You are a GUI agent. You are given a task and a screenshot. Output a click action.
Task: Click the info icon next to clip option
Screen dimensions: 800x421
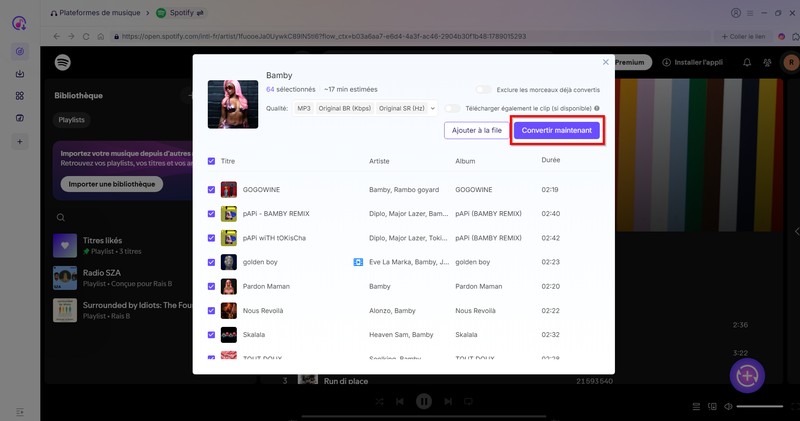pyautogui.click(x=596, y=108)
